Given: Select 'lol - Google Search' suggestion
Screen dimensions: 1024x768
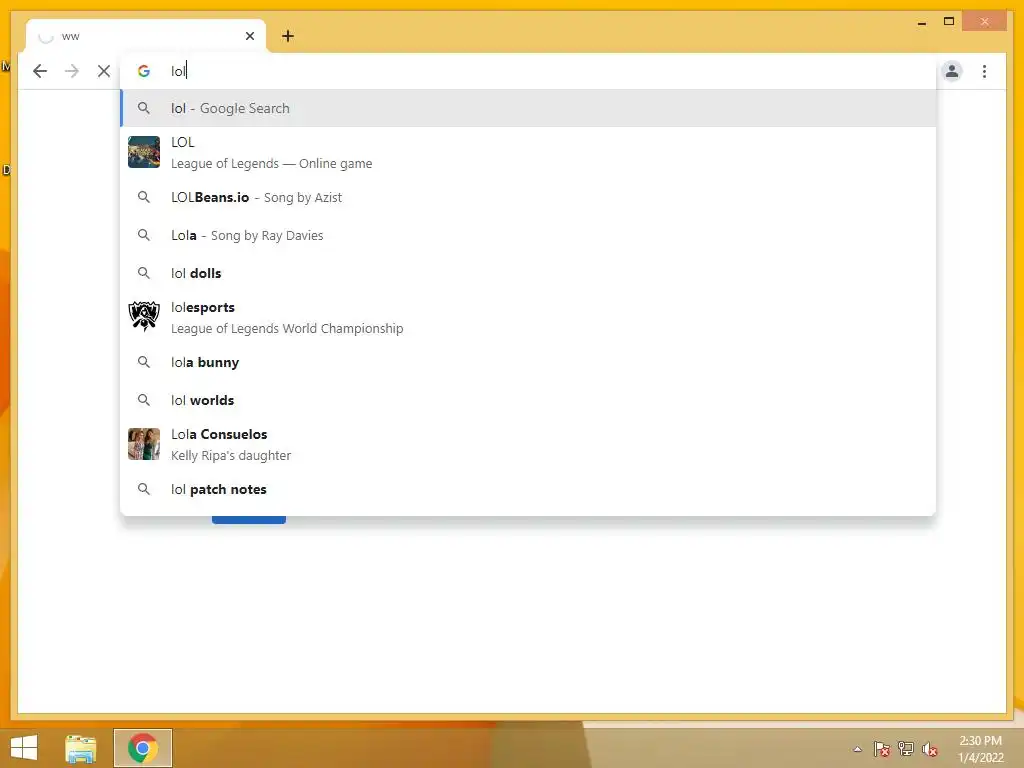Looking at the screenshot, I should point(528,108).
